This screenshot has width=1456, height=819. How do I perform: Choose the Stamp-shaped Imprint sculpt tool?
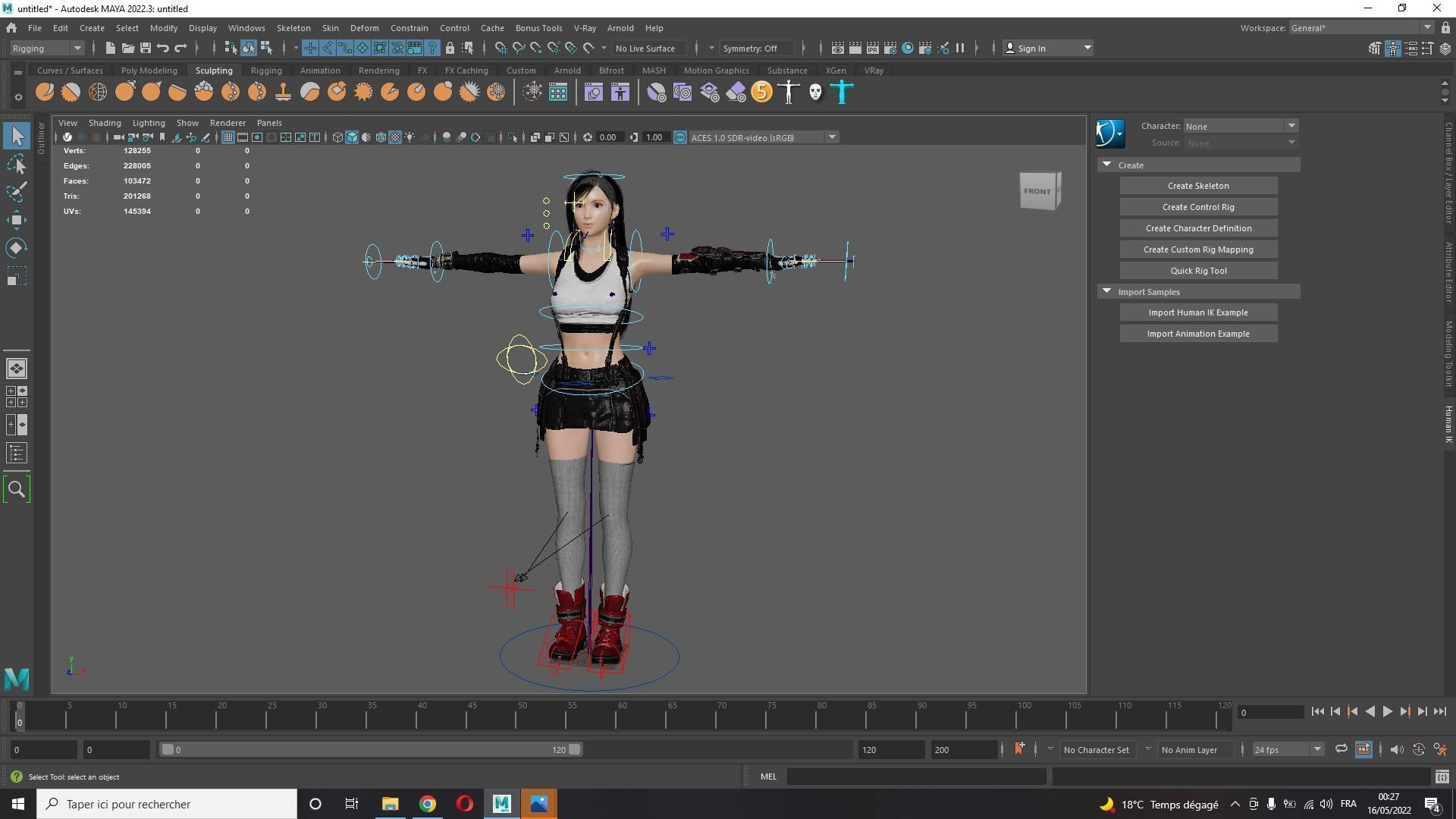pos(283,93)
